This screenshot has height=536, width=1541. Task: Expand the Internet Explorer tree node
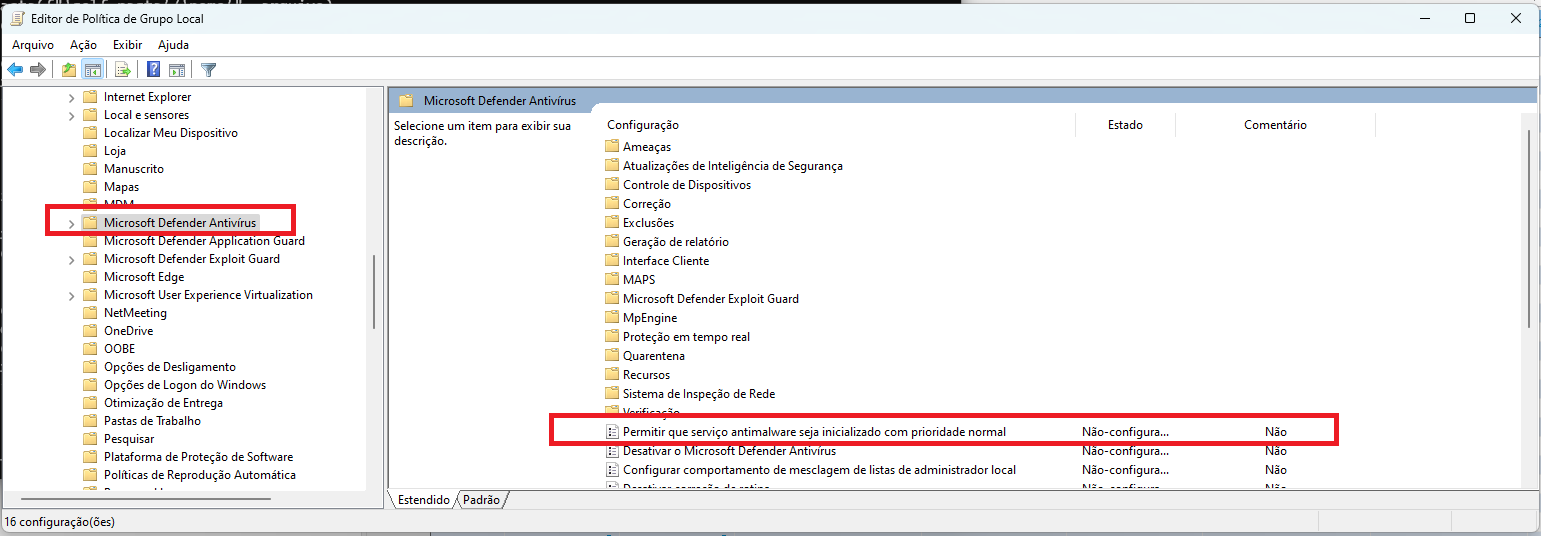click(71, 97)
